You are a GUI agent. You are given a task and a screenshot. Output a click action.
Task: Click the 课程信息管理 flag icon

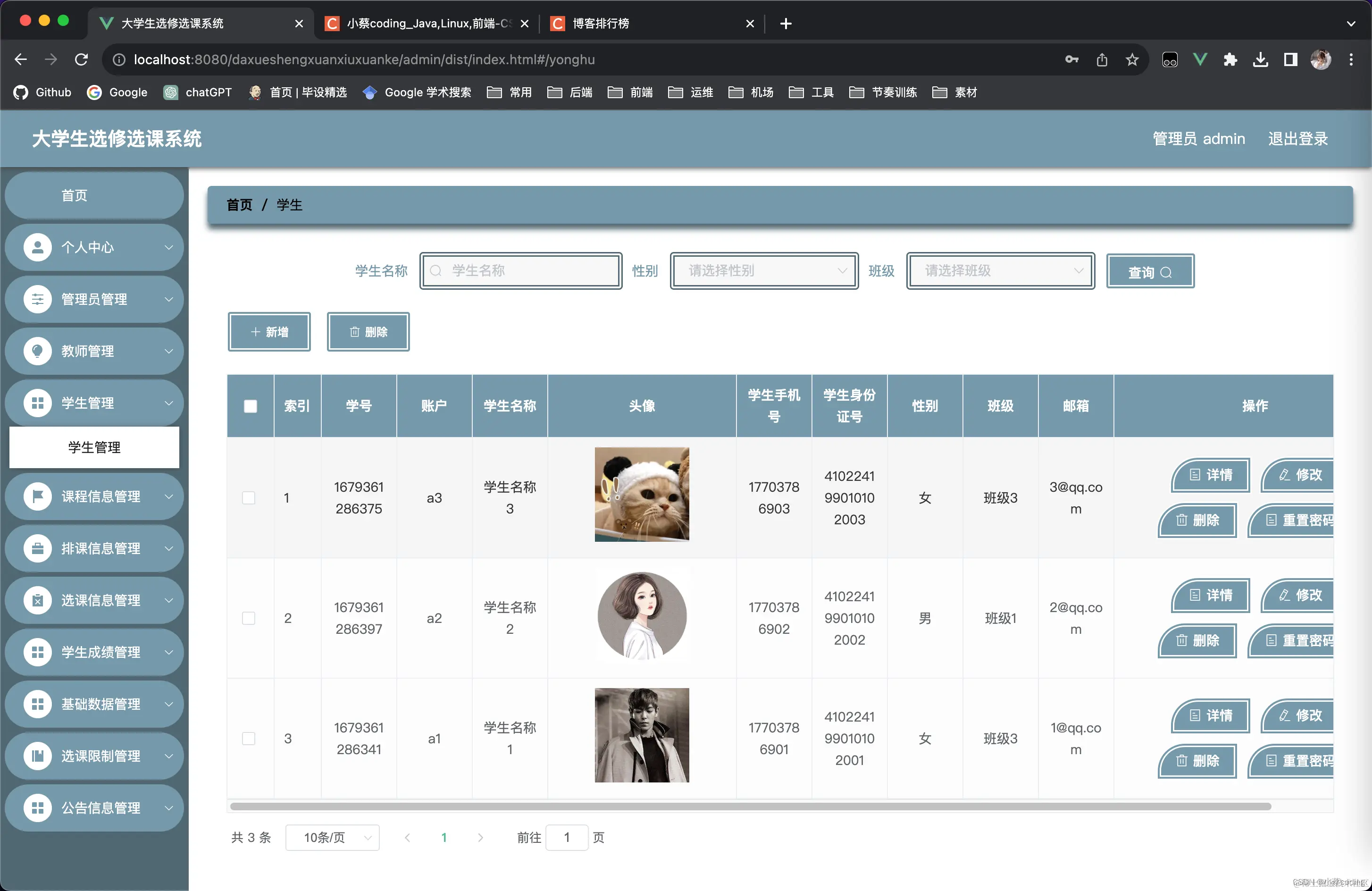click(37, 496)
